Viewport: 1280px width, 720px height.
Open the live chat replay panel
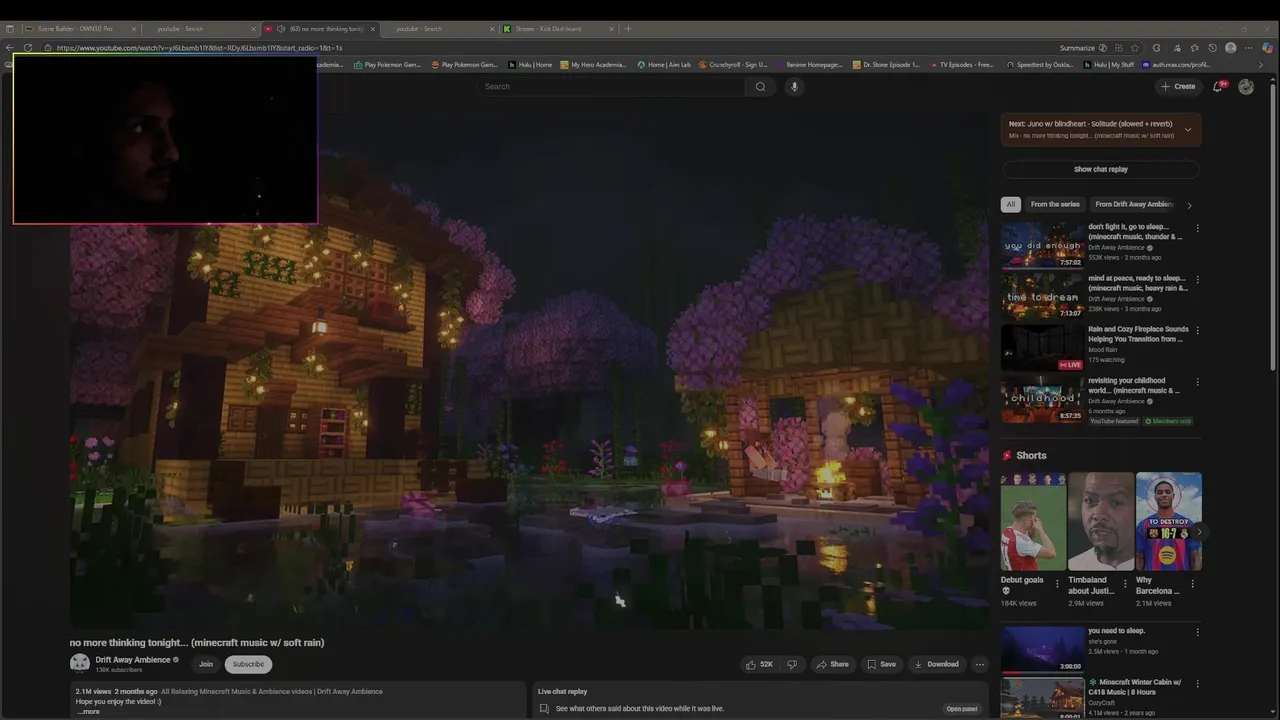962,708
